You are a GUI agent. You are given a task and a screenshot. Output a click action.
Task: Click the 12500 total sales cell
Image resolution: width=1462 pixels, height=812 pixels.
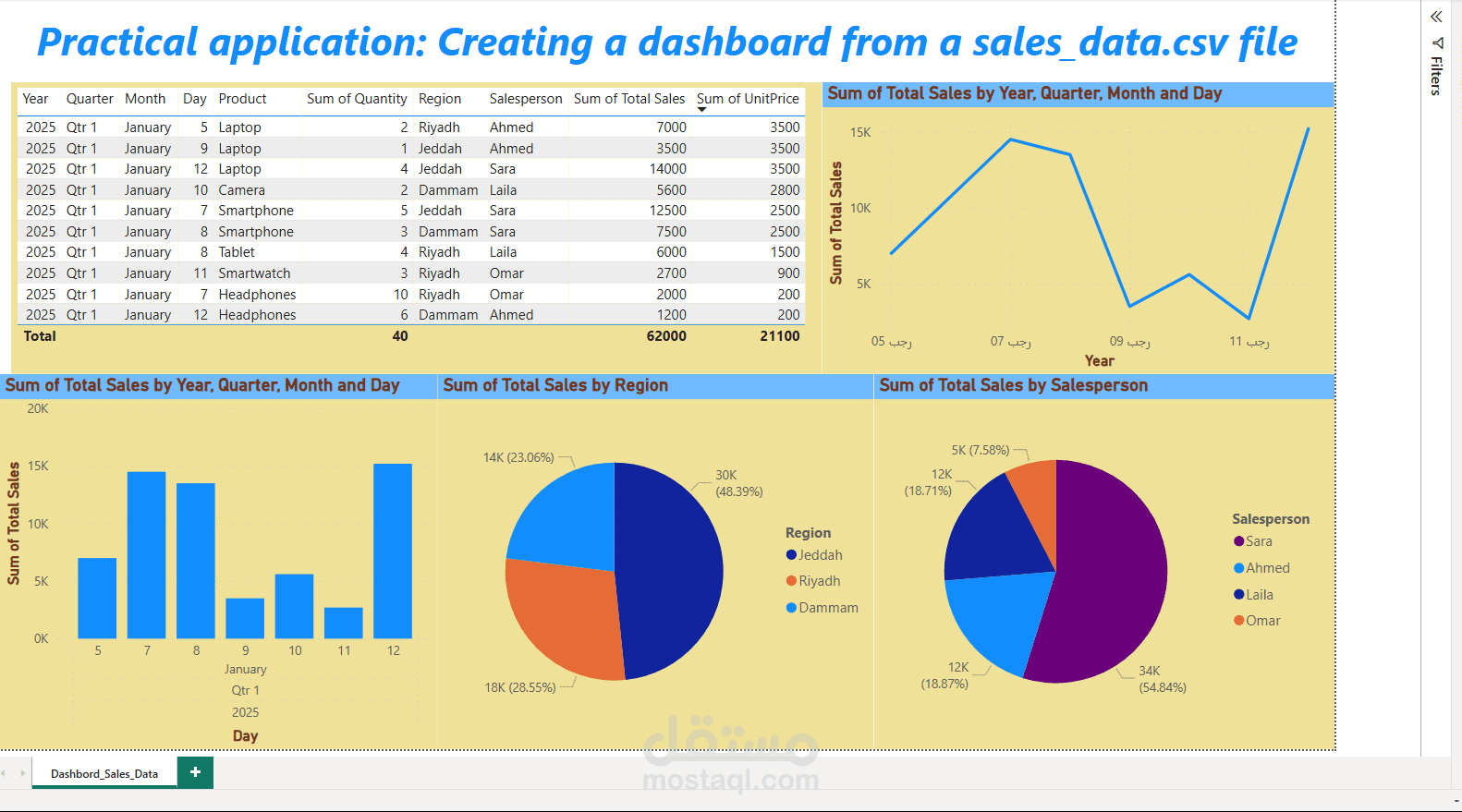click(x=667, y=211)
